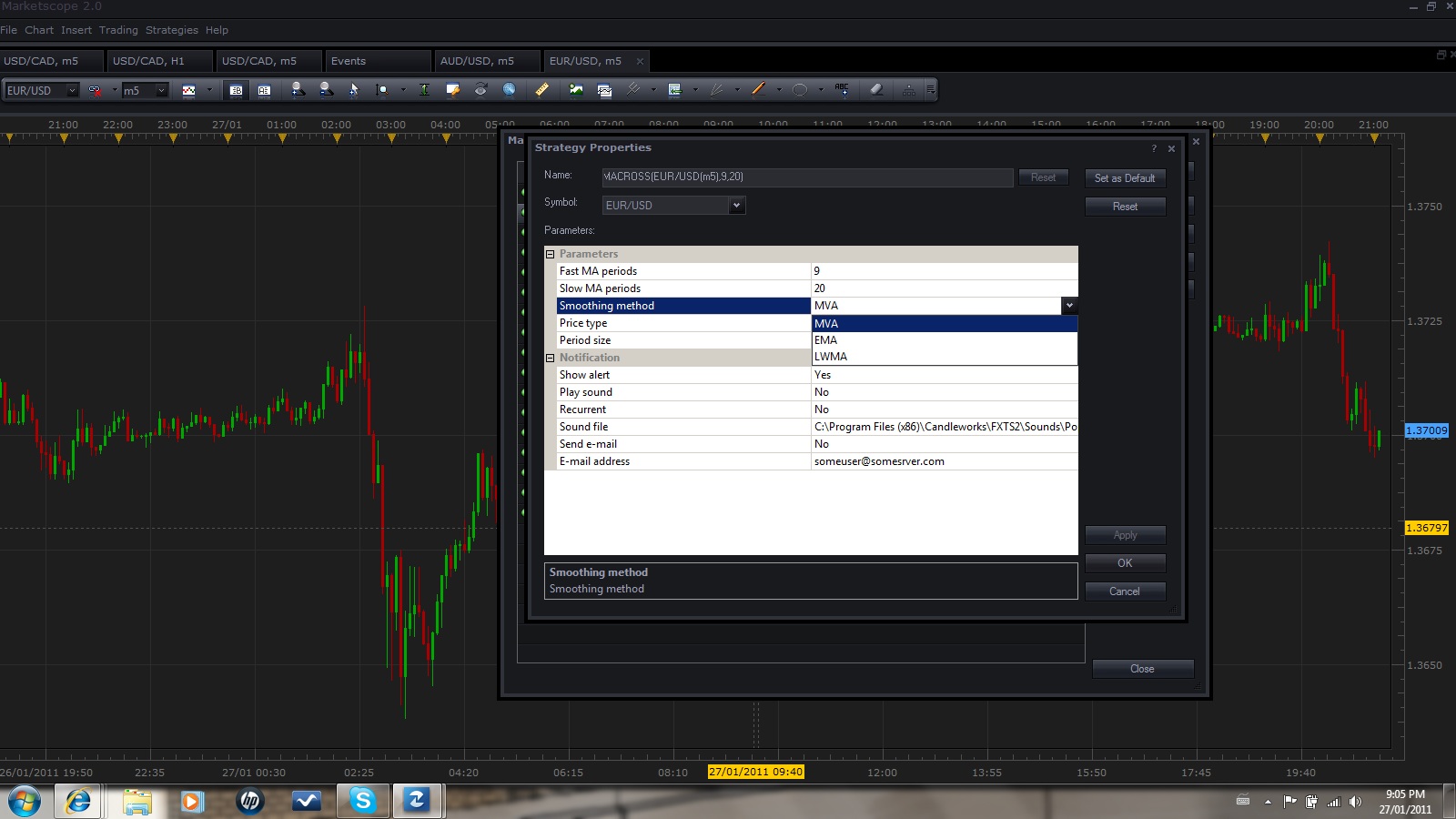This screenshot has width=1456, height=819.
Task: Close the EUR/USD, m5 tab
Action: pos(640,62)
